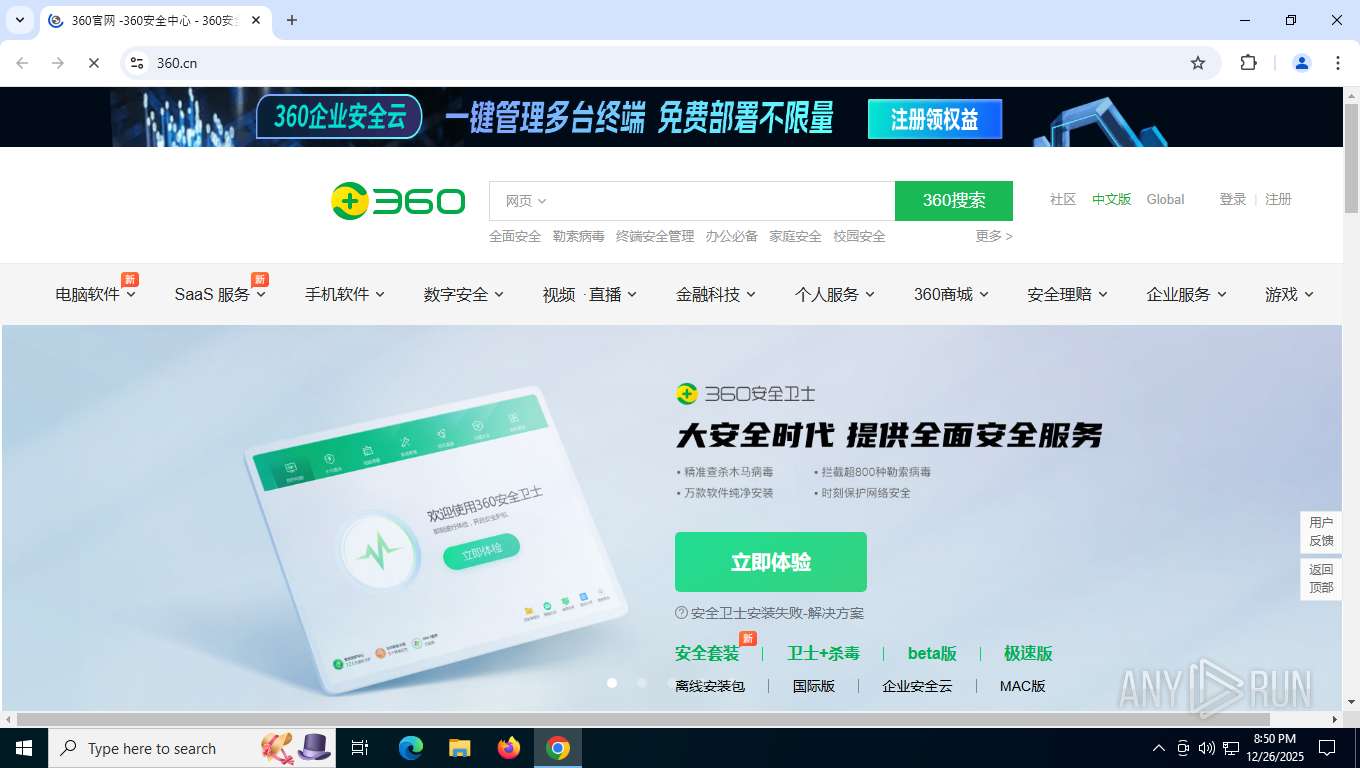Close the 360官网 tab
Image resolution: width=1360 pixels, height=768 pixels.
tap(256, 20)
